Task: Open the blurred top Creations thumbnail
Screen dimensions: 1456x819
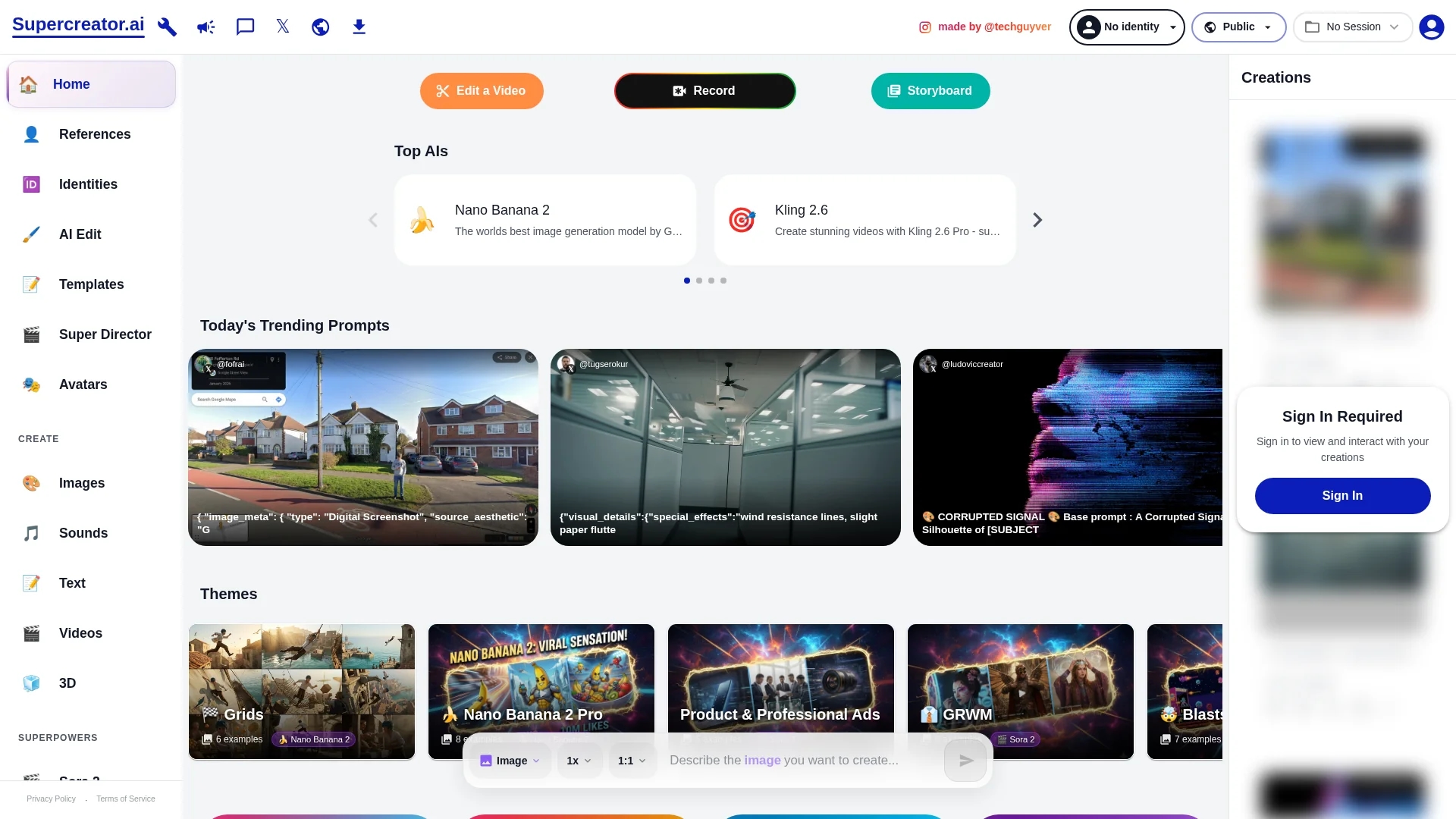Action: tap(1342, 220)
